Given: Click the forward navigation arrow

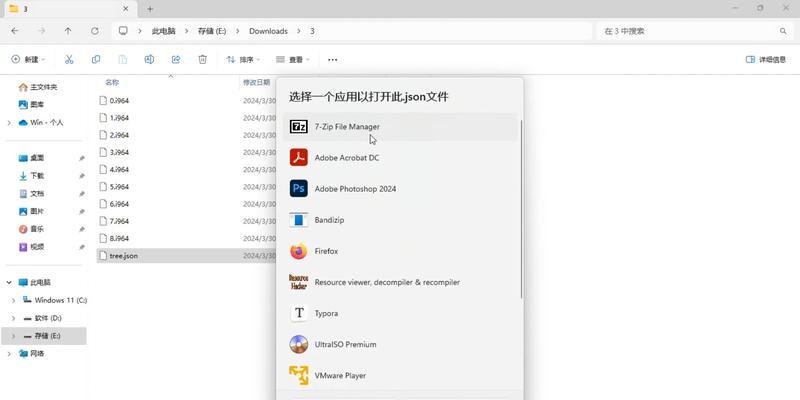Looking at the screenshot, I should 41,31.
